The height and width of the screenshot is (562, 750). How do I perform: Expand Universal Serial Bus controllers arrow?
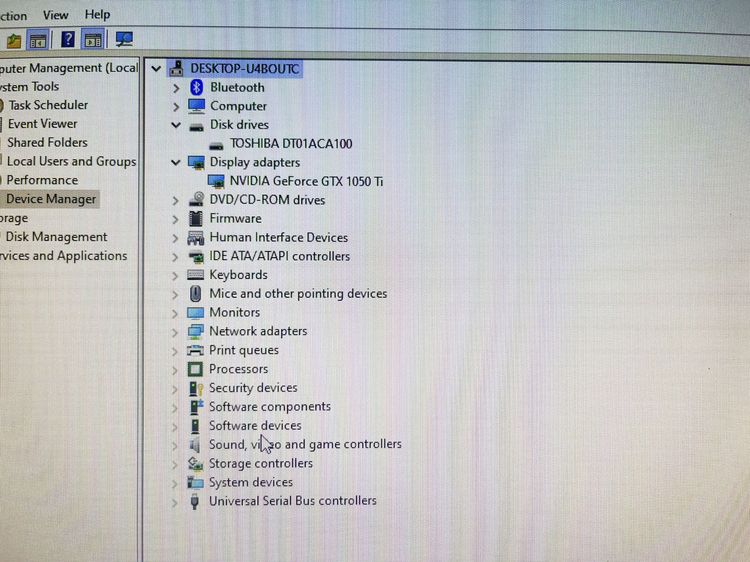(x=175, y=502)
